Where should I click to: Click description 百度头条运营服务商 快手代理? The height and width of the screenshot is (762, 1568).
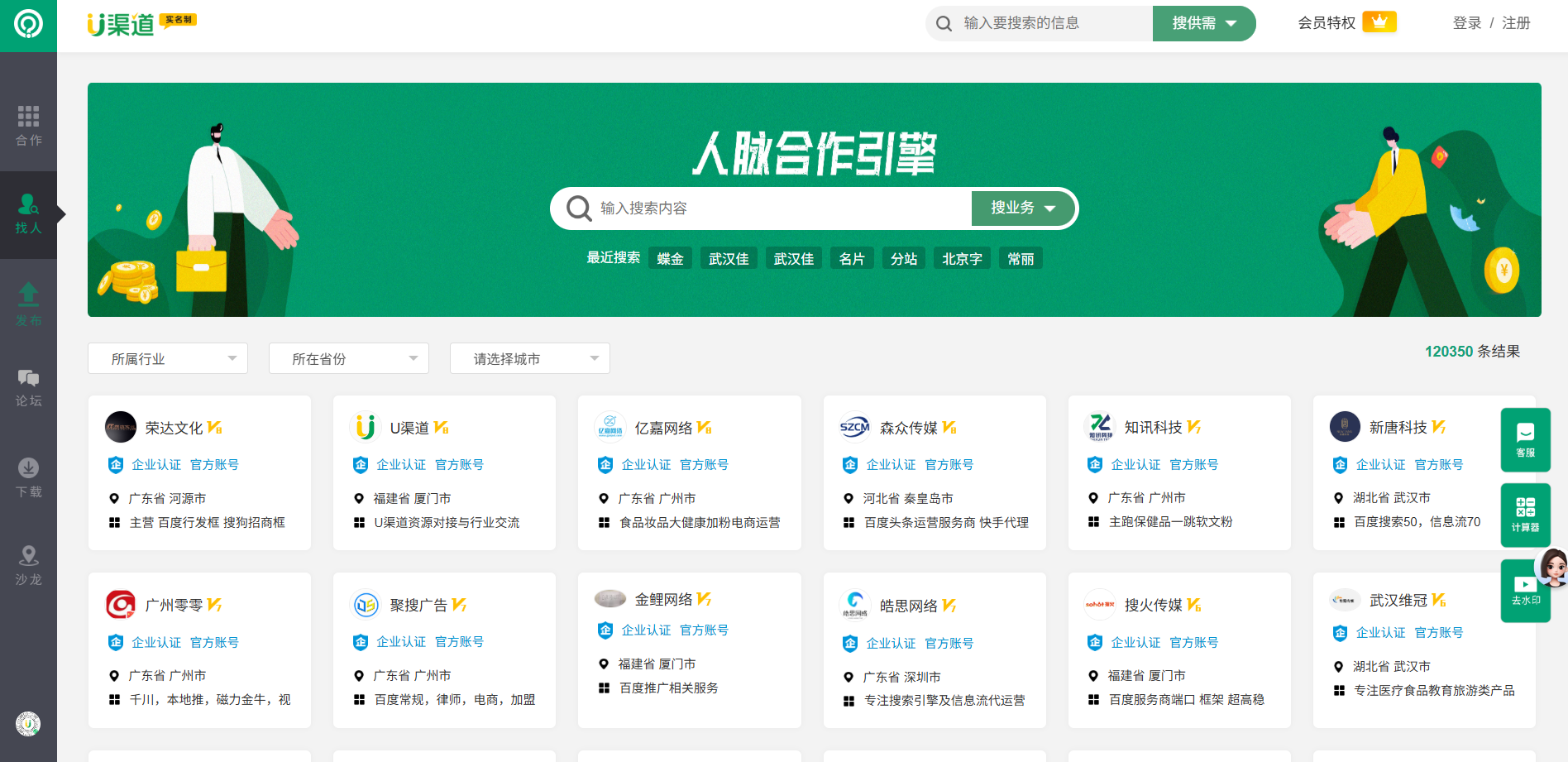click(946, 523)
